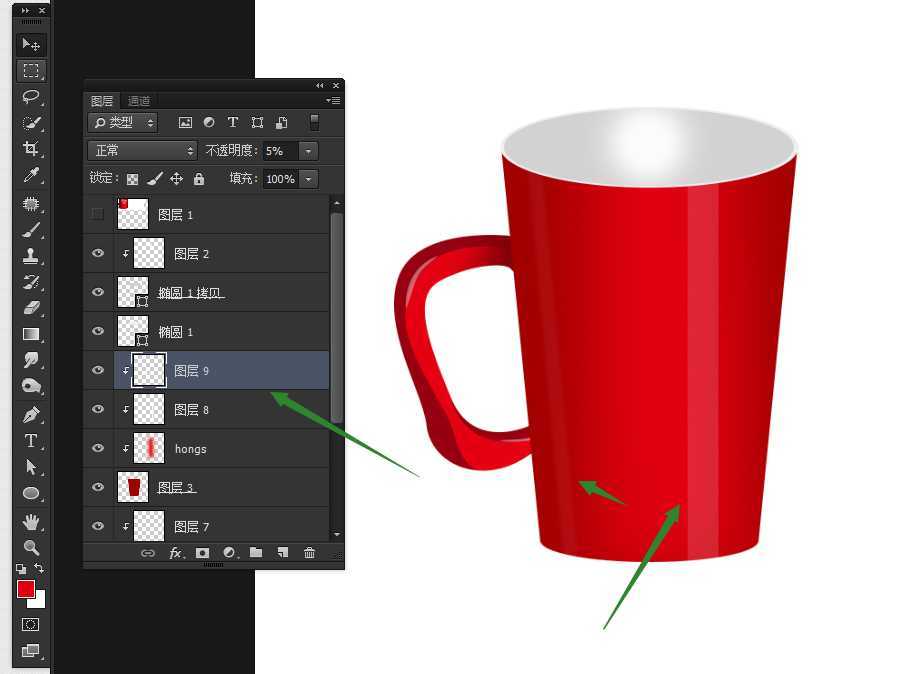Open the fx layer style menu
912x674 pixels.
pos(175,553)
